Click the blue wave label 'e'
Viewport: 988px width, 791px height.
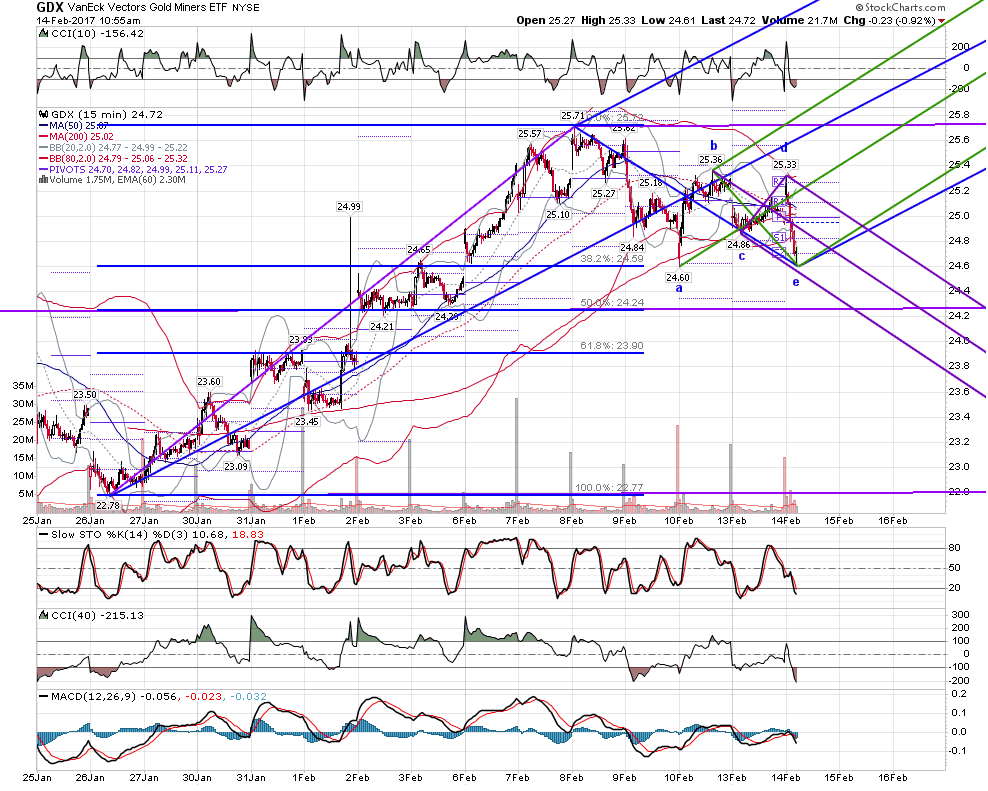coord(796,282)
